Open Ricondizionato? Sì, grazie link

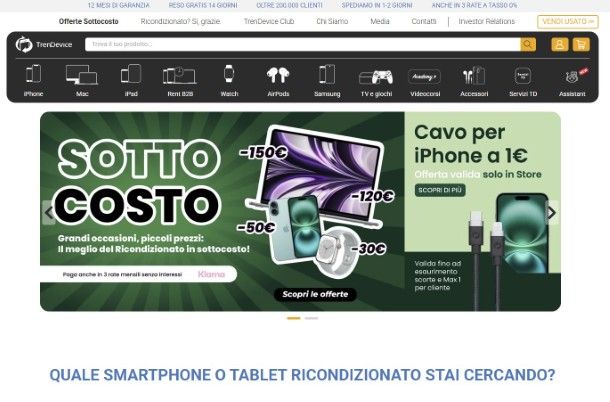181,21
